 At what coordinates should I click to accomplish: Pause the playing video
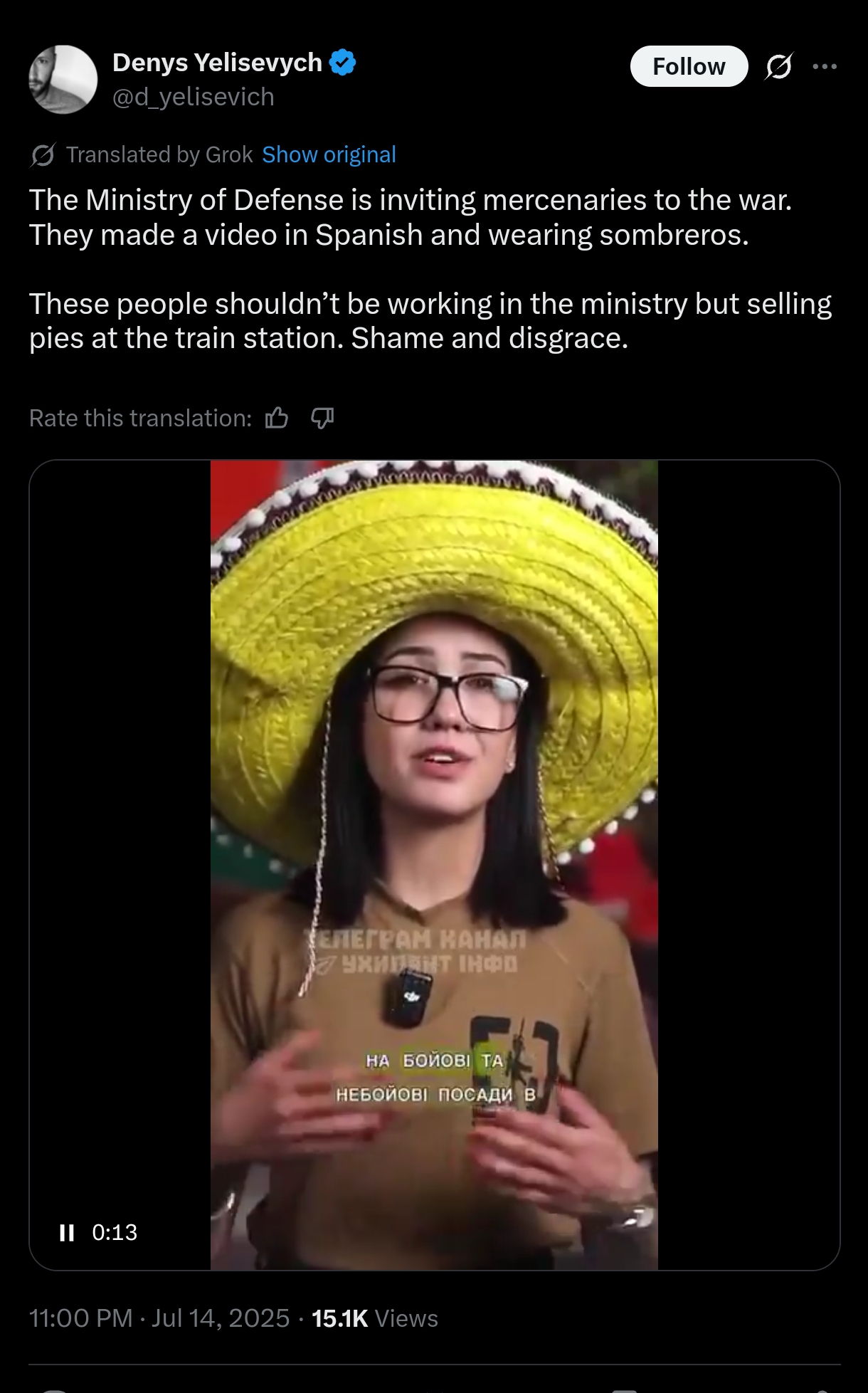click(x=67, y=1232)
